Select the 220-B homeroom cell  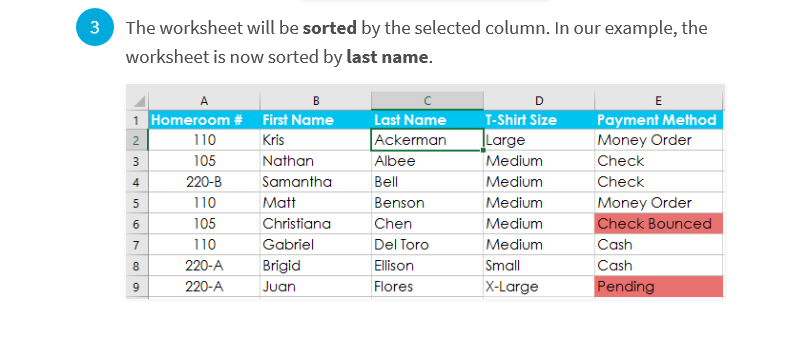coord(204,182)
